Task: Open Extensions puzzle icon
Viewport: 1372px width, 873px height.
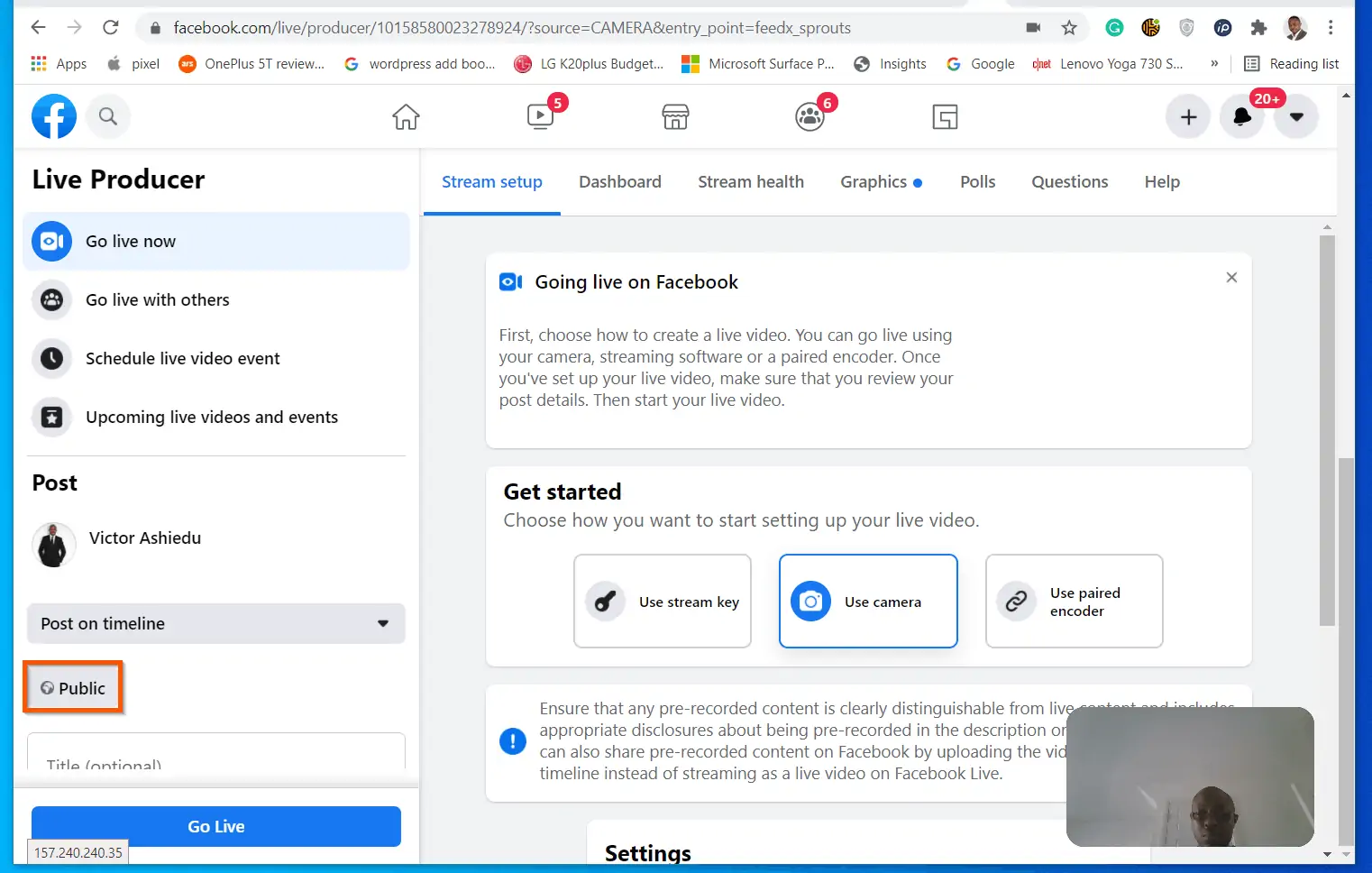Action: pyautogui.click(x=1258, y=28)
